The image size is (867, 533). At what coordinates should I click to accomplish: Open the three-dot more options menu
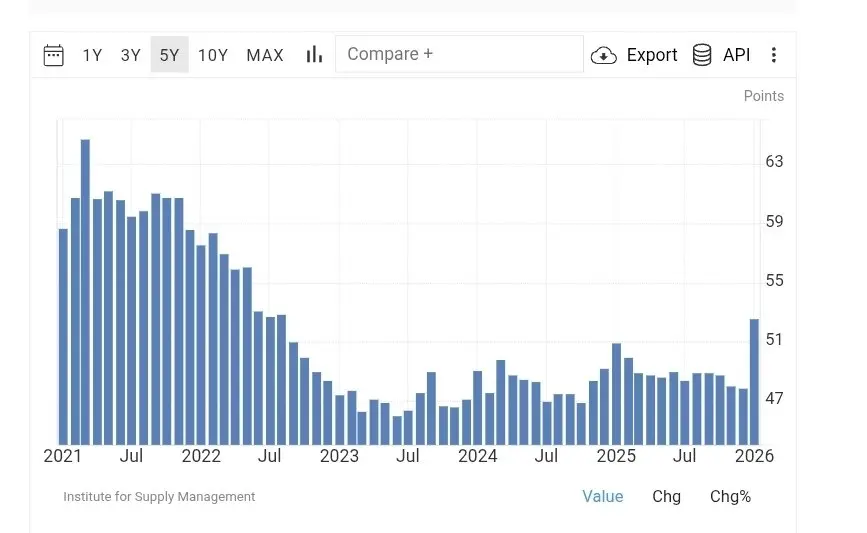(774, 55)
